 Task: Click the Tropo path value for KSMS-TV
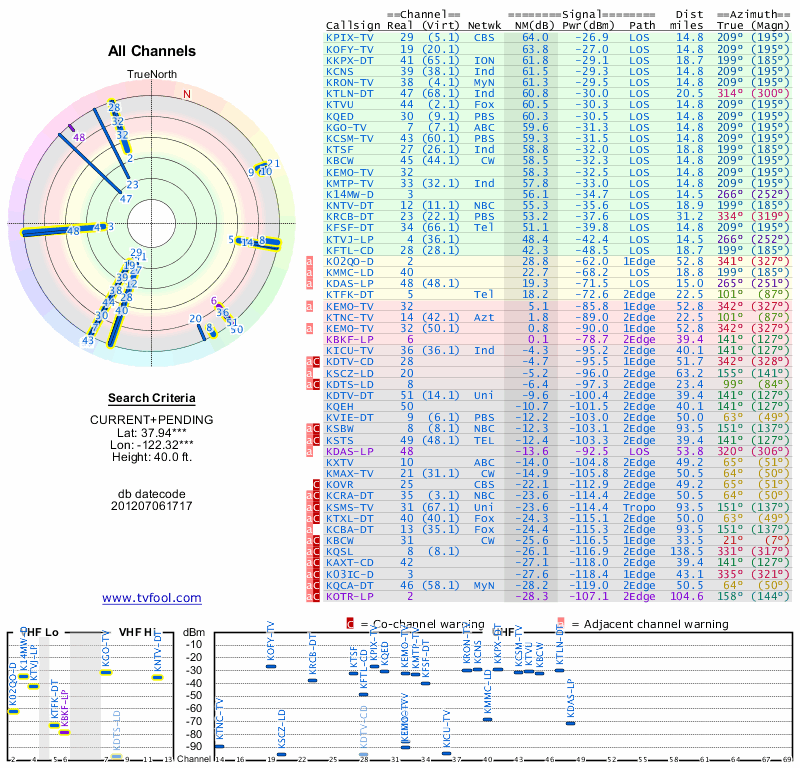coord(639,508)
